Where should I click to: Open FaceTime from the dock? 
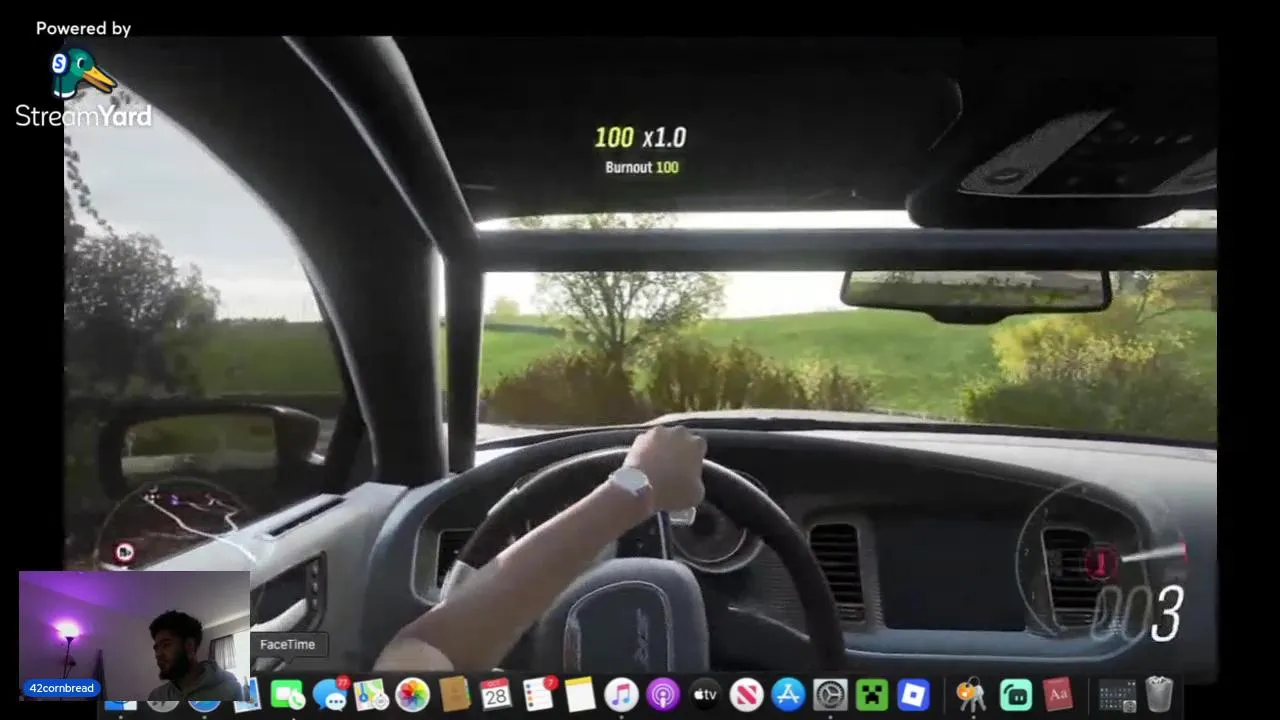287,694
